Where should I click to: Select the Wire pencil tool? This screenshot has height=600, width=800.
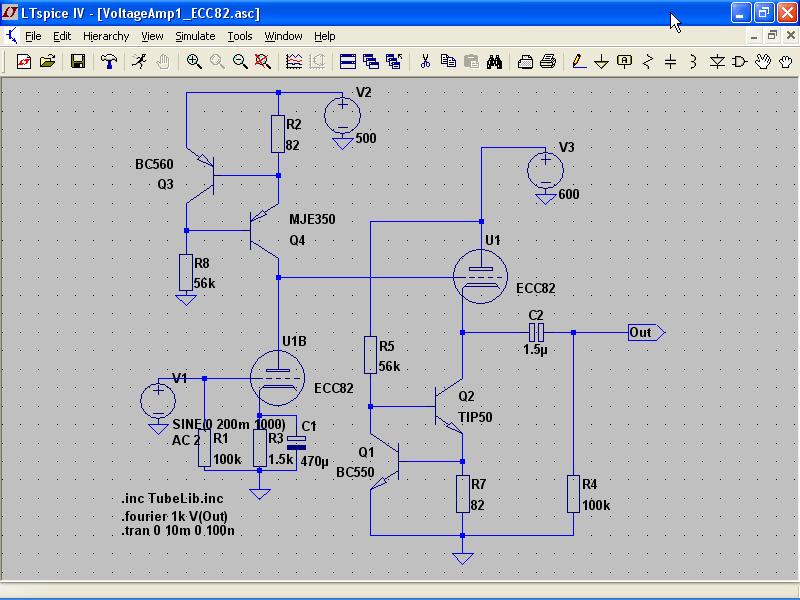coord(579,62)
